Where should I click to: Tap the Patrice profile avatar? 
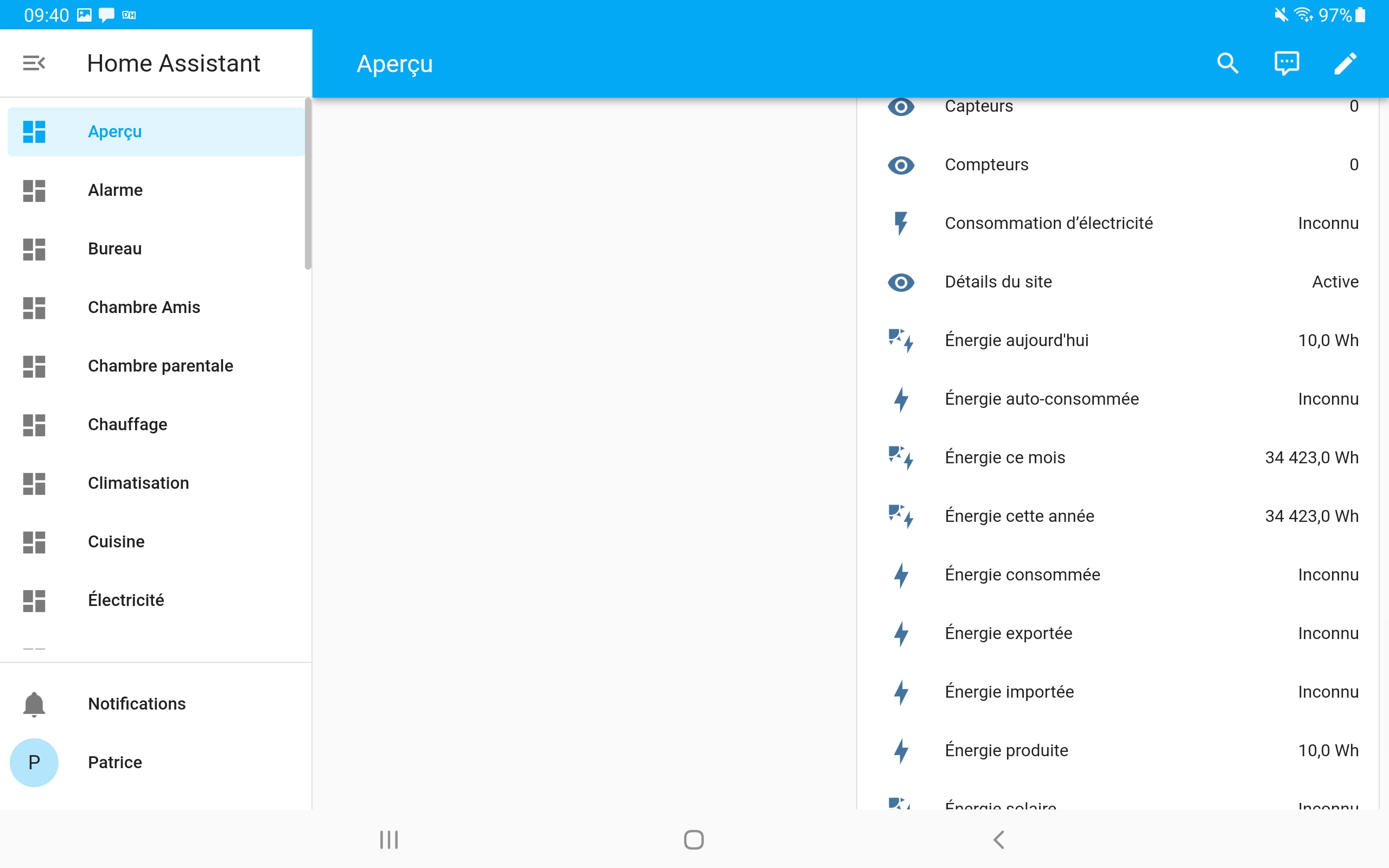tap(34, 762)
